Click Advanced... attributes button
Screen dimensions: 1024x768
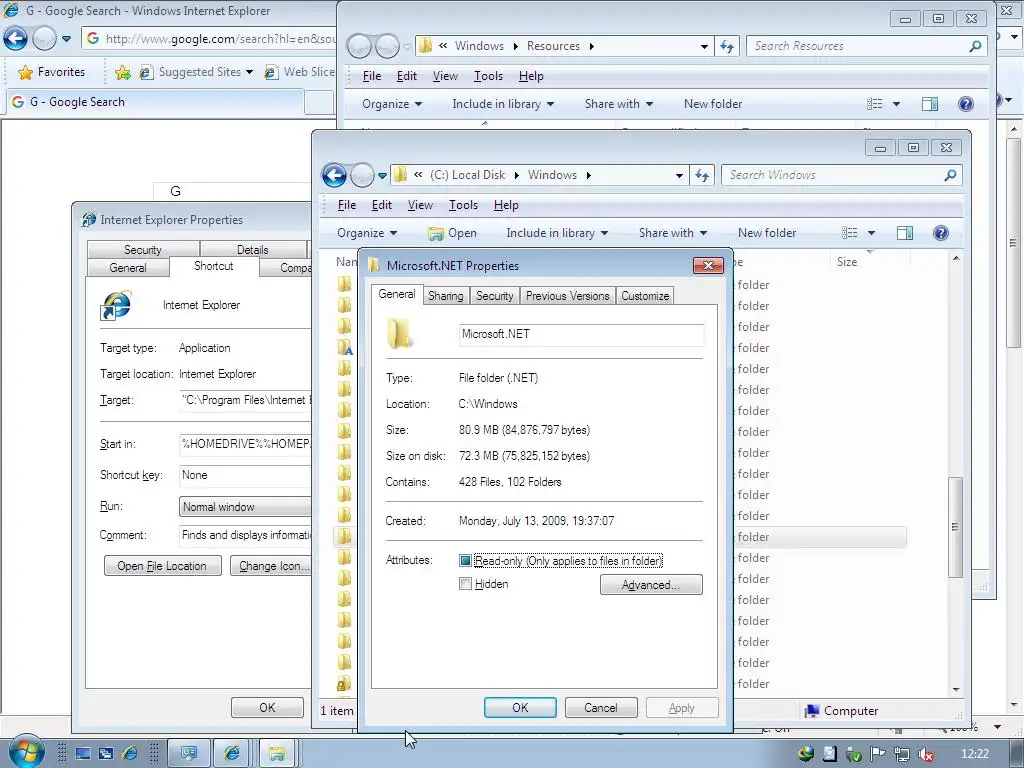[x=651, y=584]
